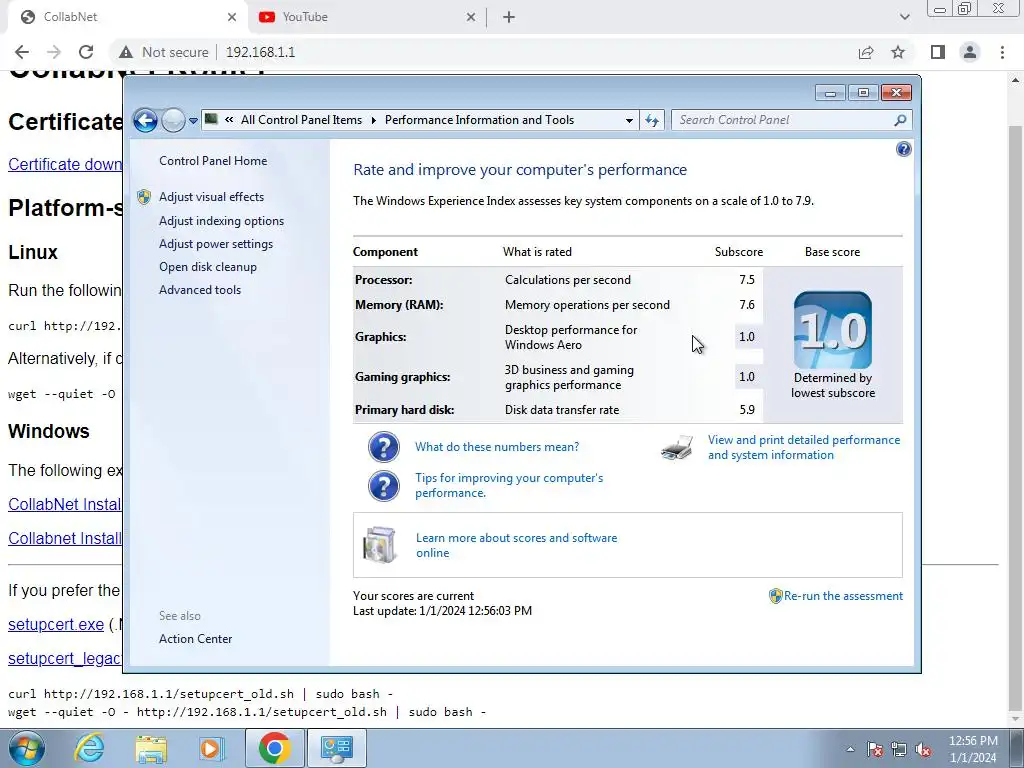The height and width of the screenshot is (768, 1024).
Task: Open Windows Explorer folder on taskbar
Action: click(151, 749)
